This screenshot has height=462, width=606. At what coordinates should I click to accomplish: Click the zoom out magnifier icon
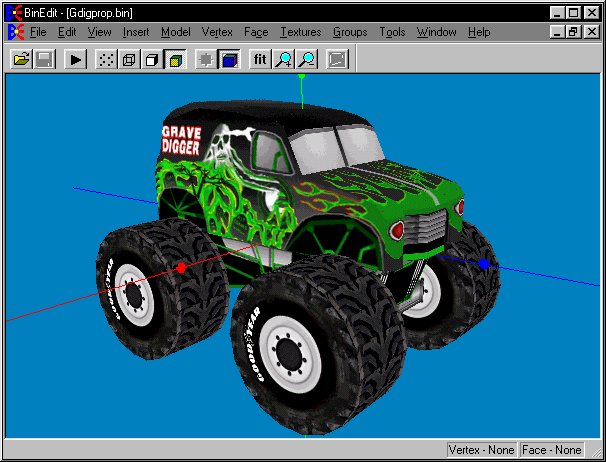(307, 60)
